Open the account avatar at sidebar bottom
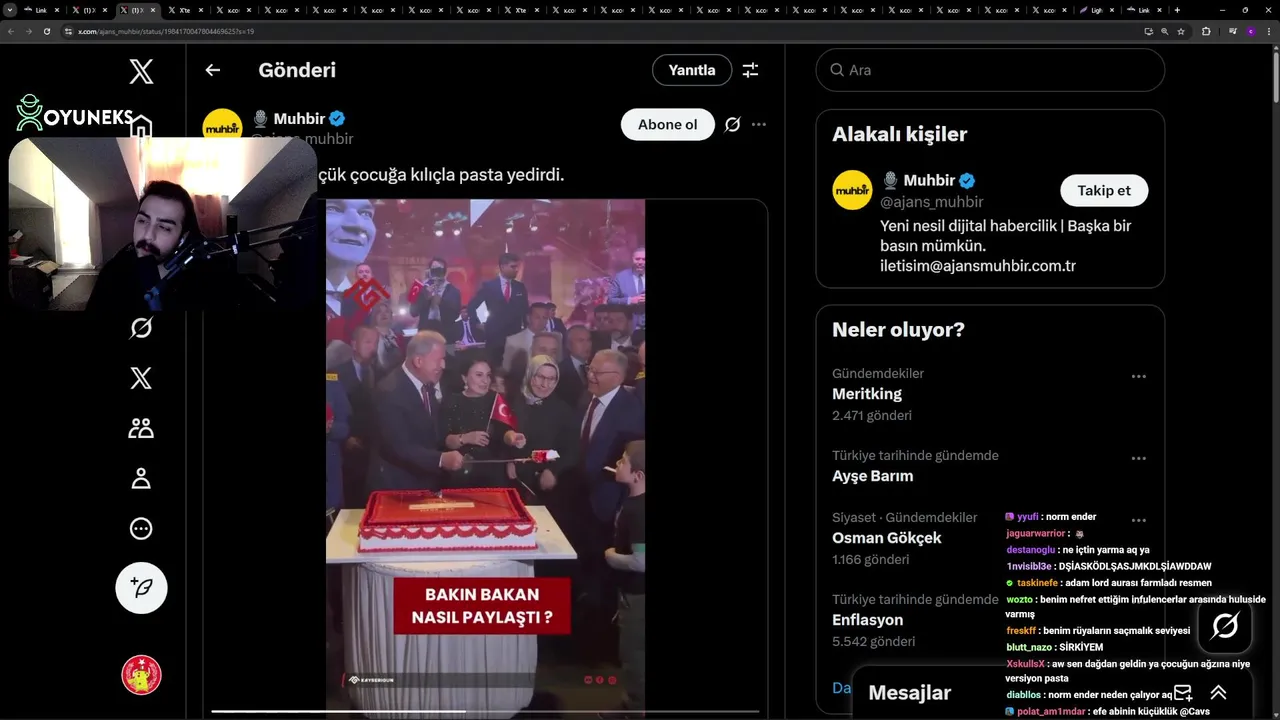Screen dimensions: 1280x720 pyautogui.click(x=141, y=675)
